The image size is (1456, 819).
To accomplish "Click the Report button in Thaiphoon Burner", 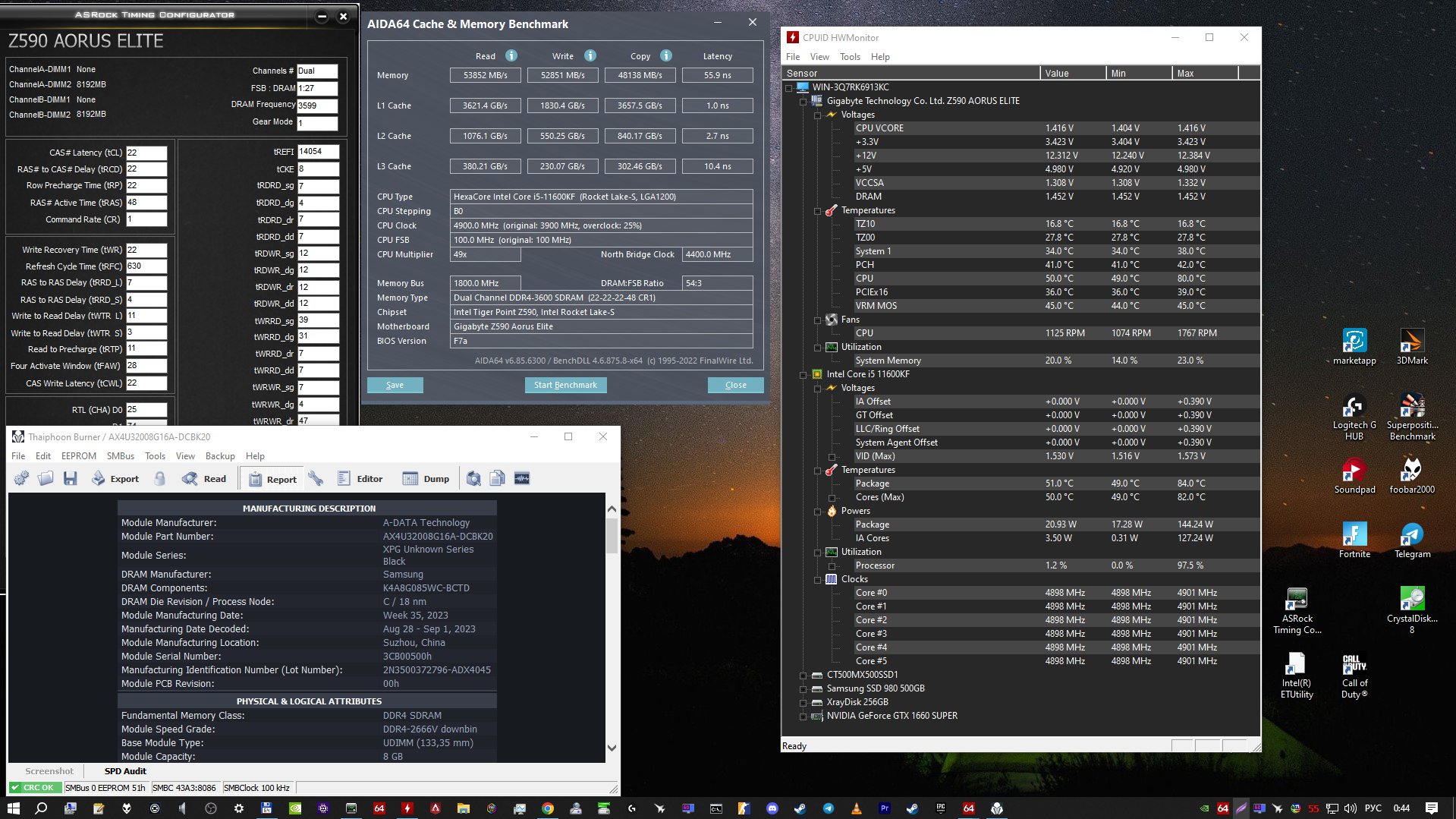I will point(272,479).
